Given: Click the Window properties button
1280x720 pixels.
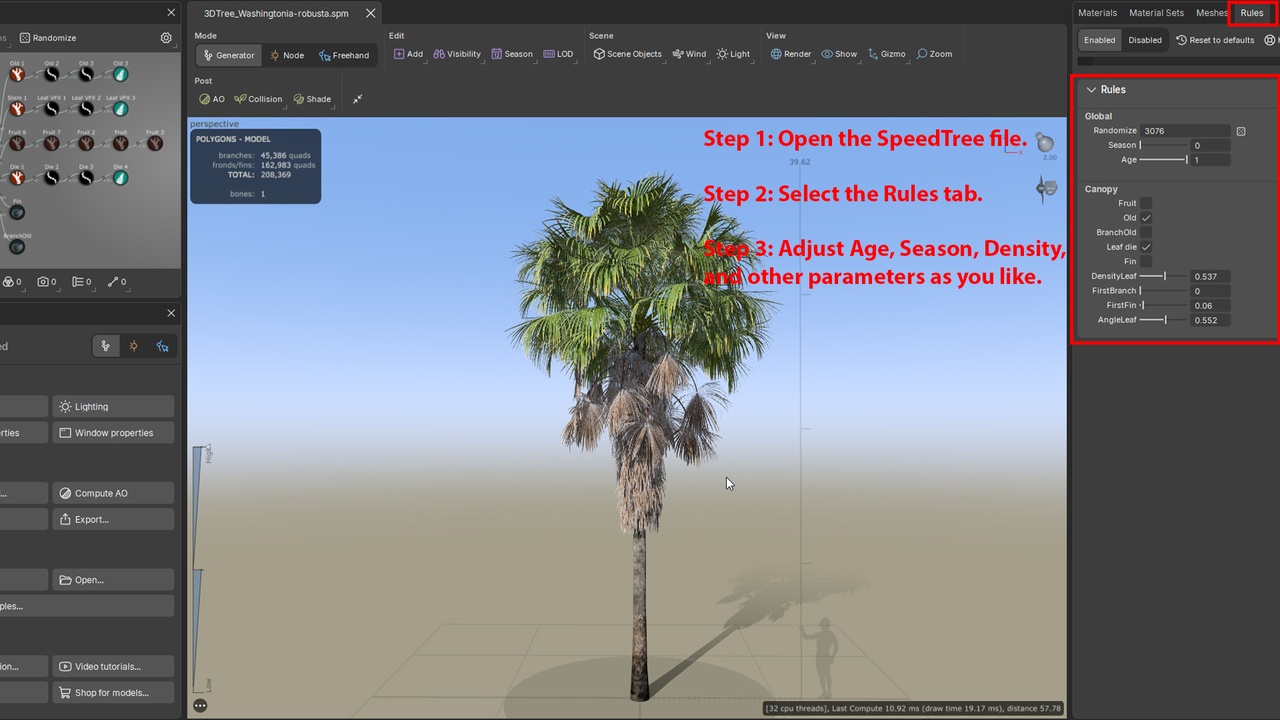Looking at the screenshot, I should click(x=113, y=433).
